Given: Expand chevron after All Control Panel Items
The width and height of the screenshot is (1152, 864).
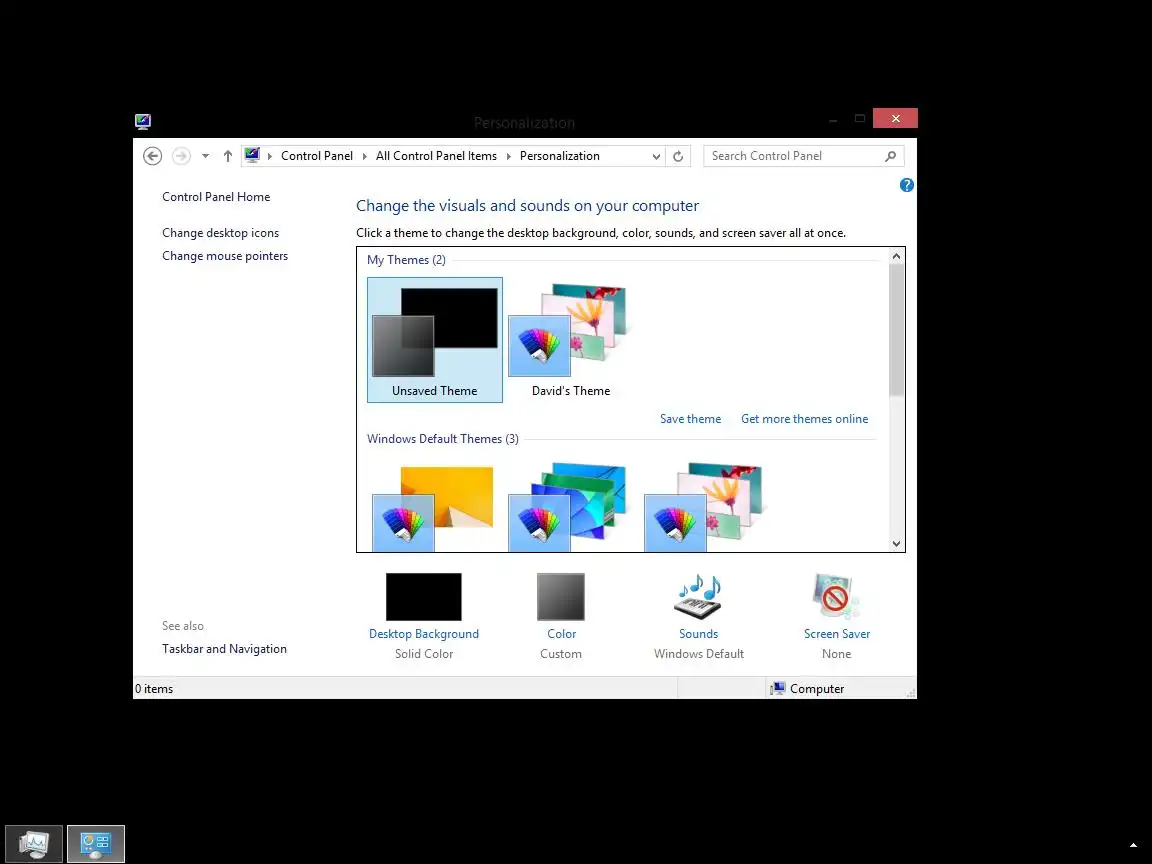Looking at the screenshot, I should tap(508, 156).
